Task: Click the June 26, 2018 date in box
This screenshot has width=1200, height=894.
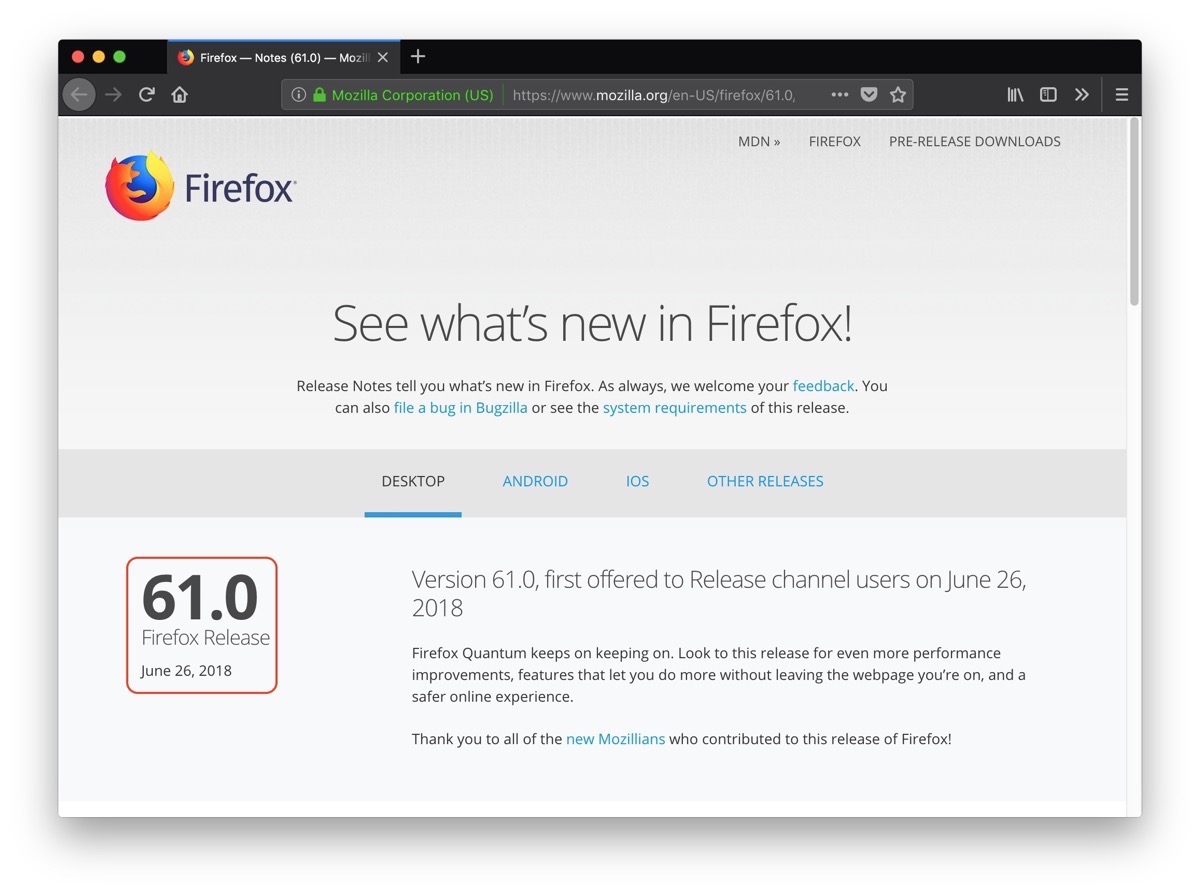Action: 186,670
